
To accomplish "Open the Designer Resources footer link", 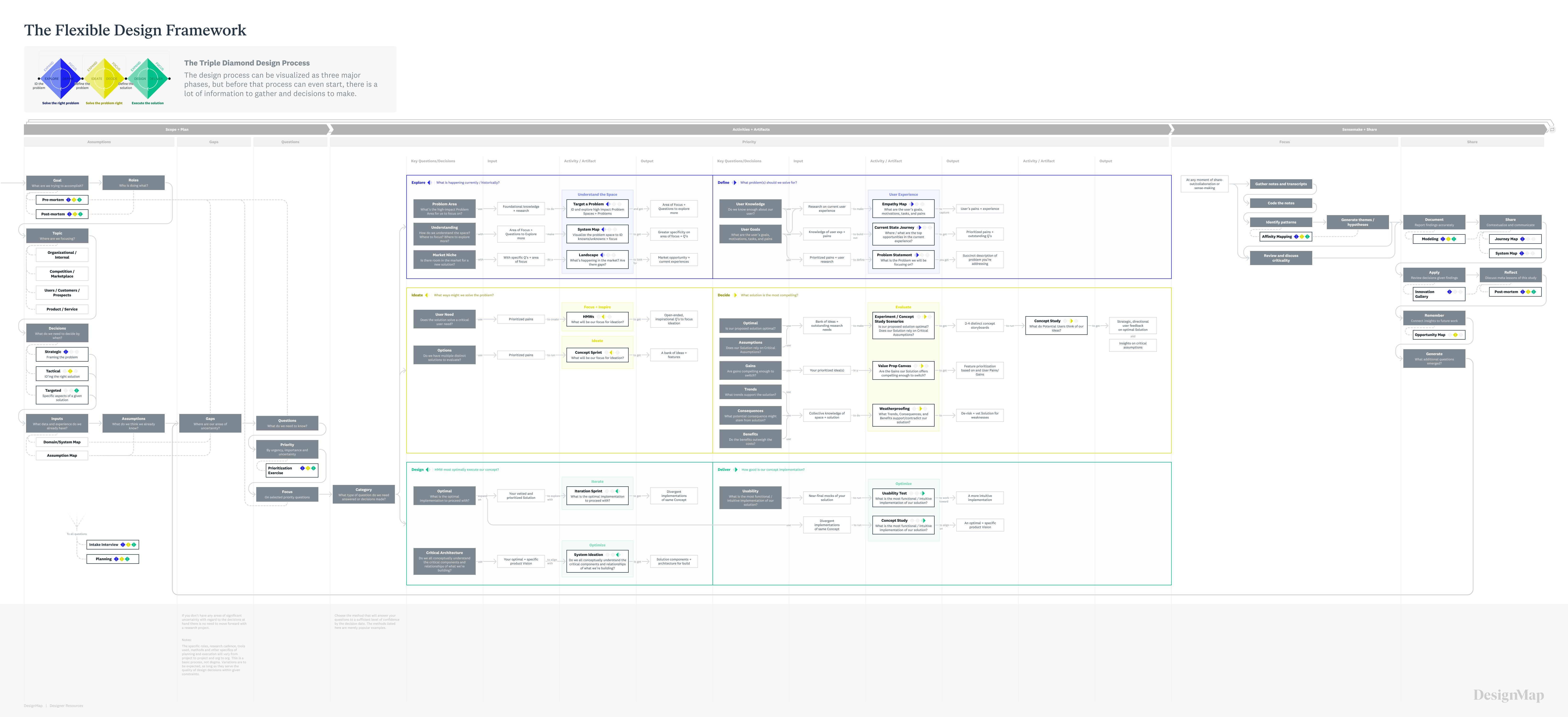I will (66, 706).
